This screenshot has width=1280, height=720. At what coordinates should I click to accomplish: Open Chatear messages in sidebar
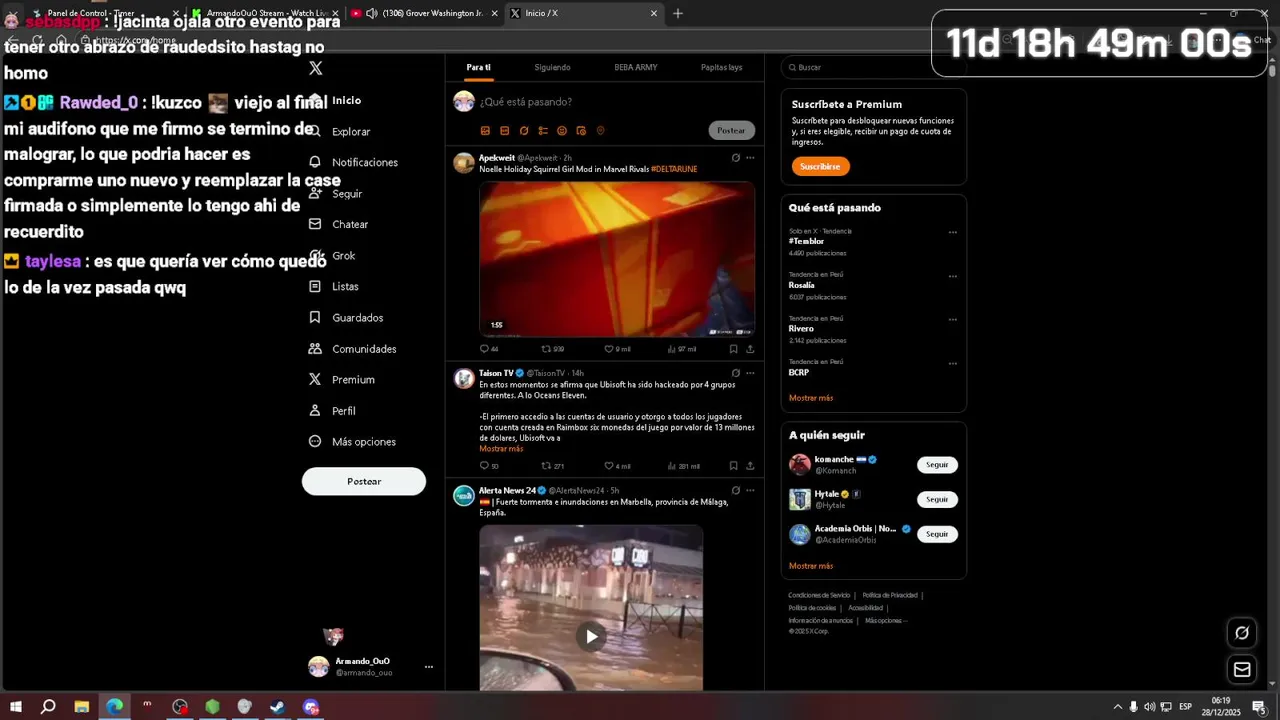pyautogui.click(x=339, y=224)
